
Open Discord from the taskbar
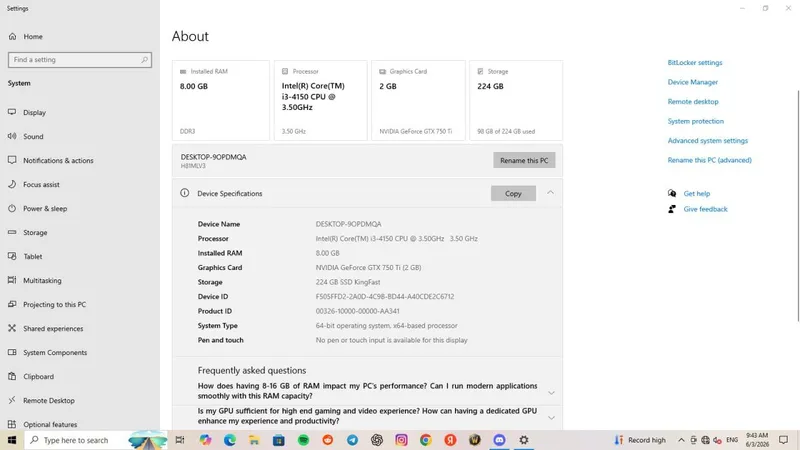[x=499, y=440]
